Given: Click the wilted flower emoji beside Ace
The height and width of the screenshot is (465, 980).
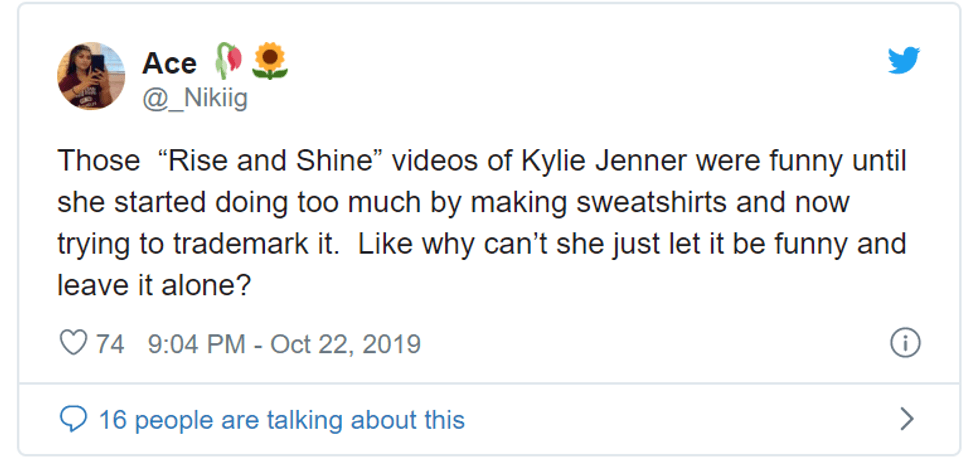Looking at the screenshot, I should [x=228, y=62].
